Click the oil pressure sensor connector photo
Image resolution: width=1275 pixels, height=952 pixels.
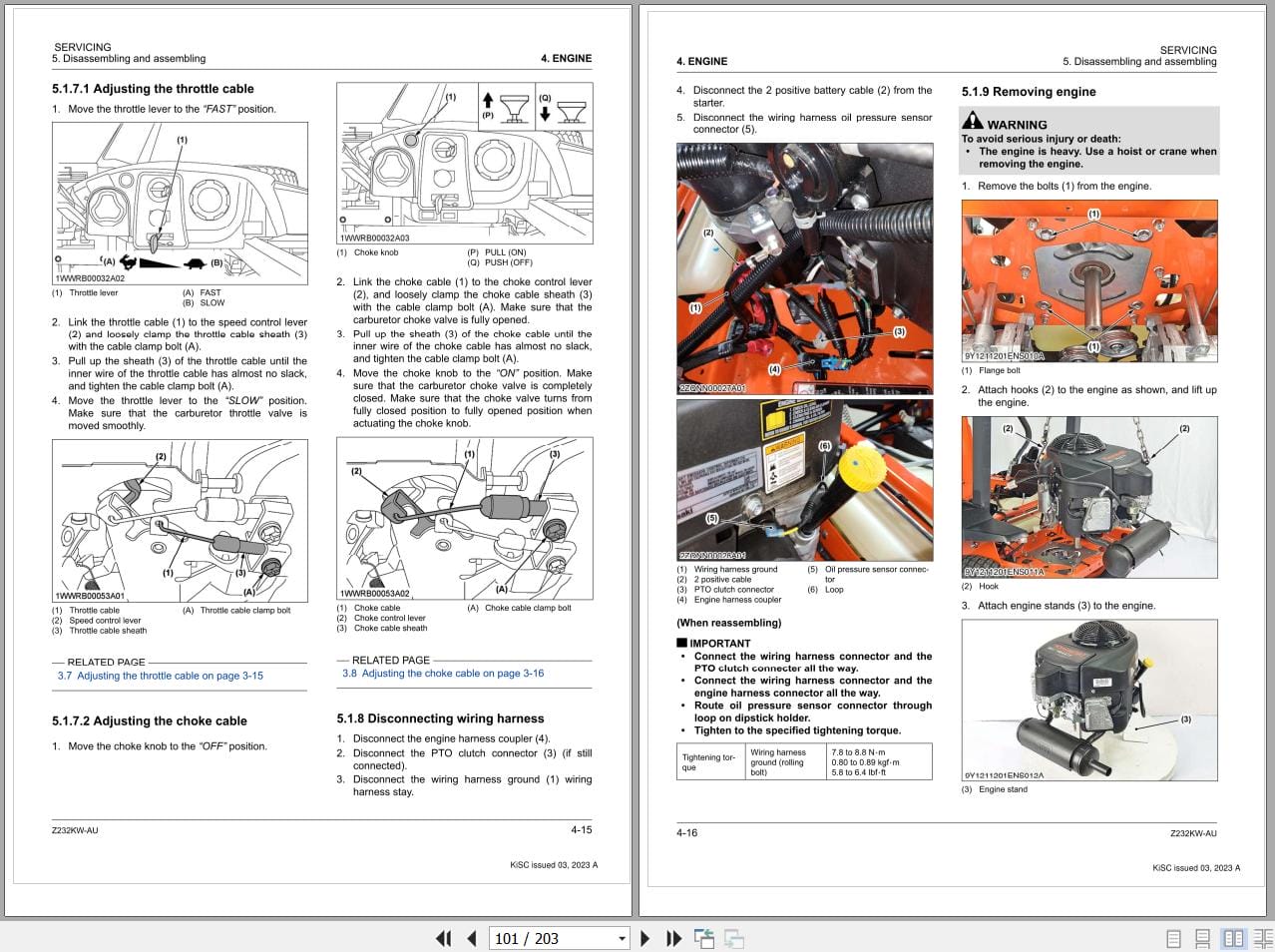coord(805,480)
